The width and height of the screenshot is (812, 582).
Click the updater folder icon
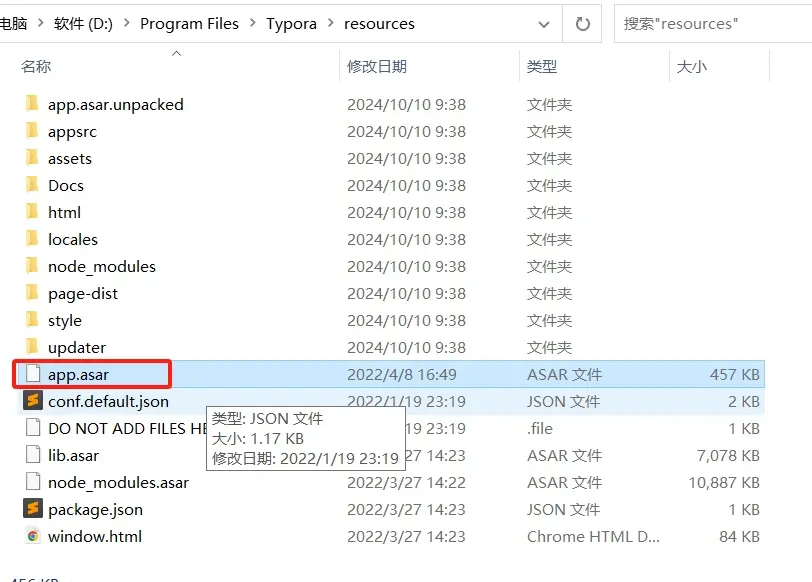tap(32, 346)
